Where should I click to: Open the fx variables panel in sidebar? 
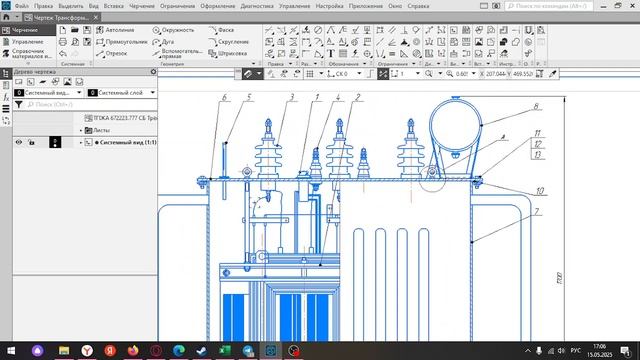pyautogui.click(x=6, y=97)
